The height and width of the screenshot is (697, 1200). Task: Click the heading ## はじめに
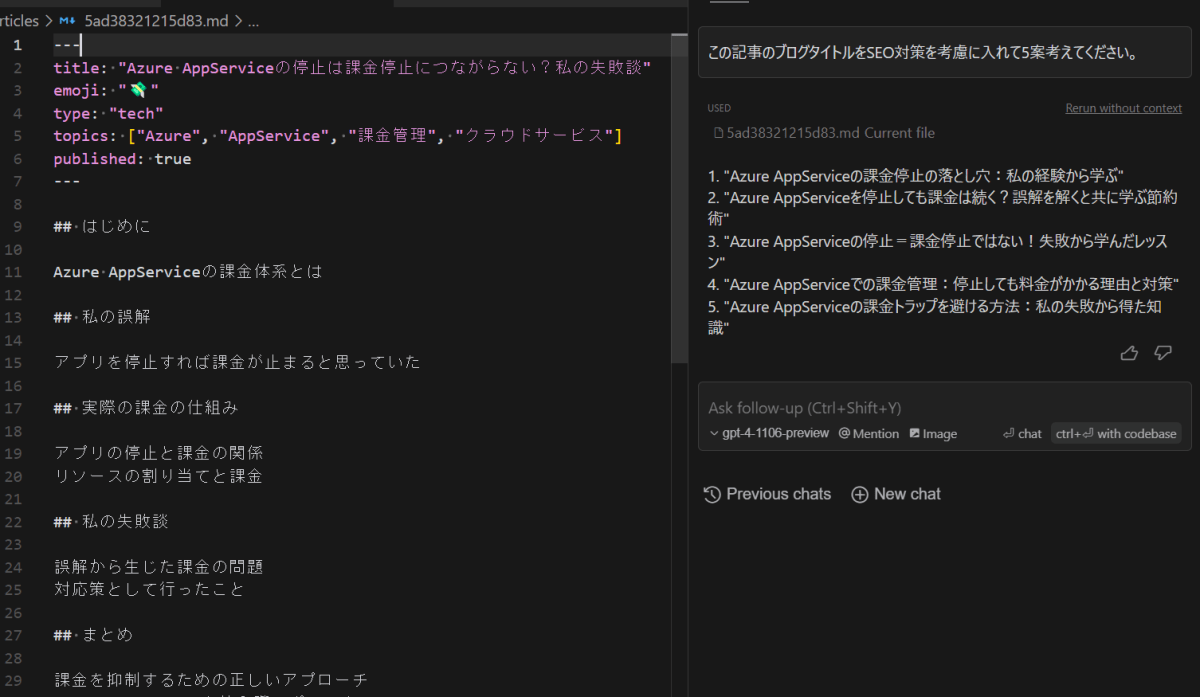tap(102, 227)
